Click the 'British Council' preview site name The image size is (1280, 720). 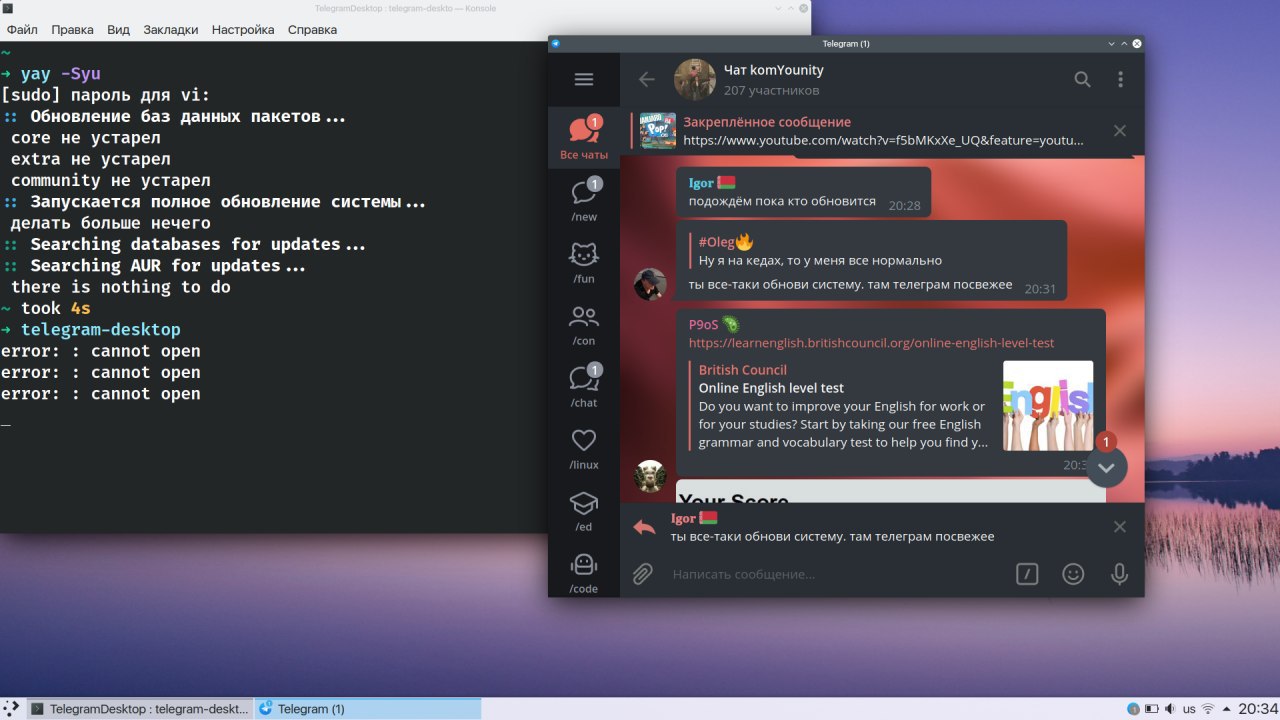pos(742,370)
